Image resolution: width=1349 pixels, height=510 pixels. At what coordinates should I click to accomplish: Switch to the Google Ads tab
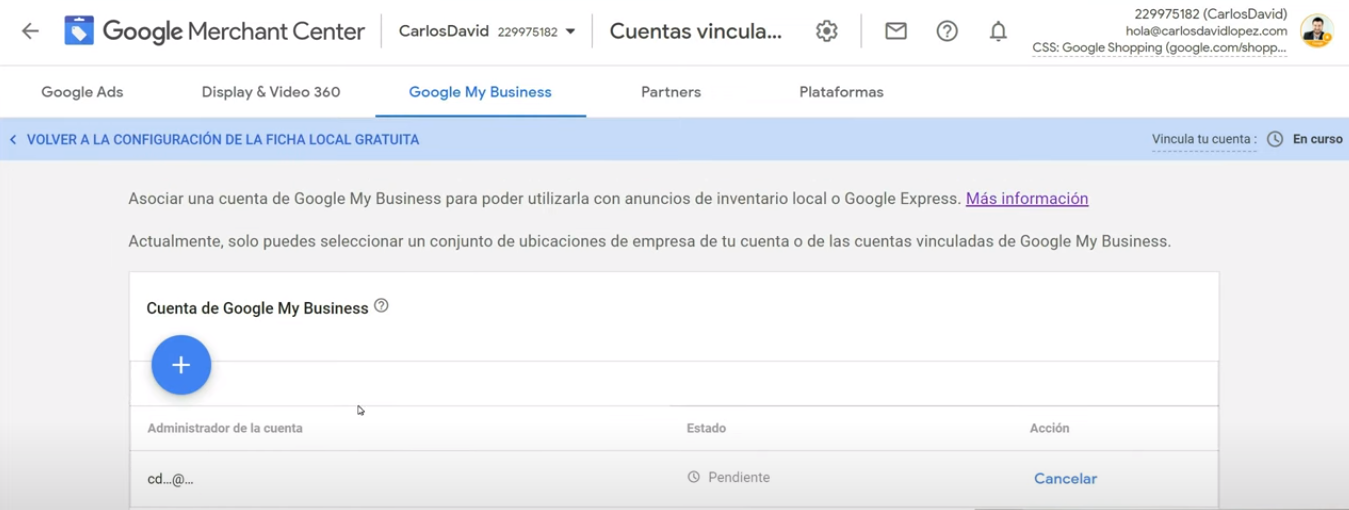pyautogui.click(x=82, y=92)
